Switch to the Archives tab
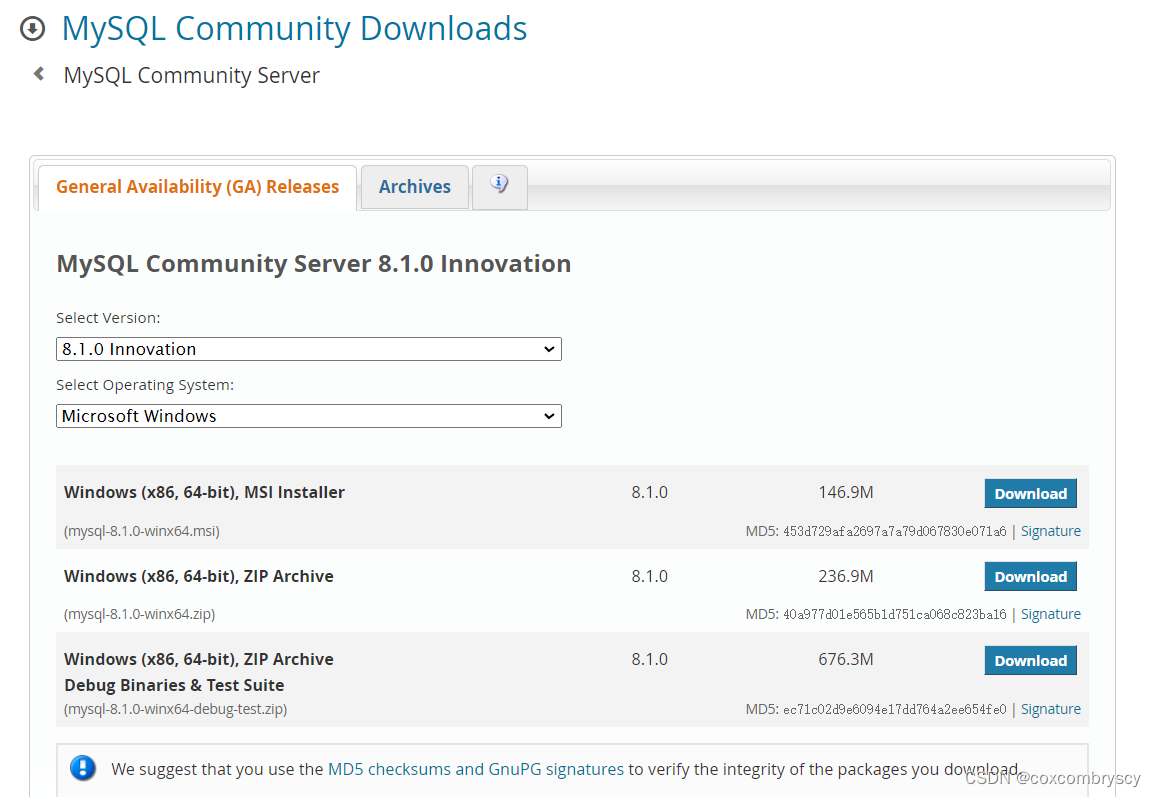 click(x=415, y=187)
